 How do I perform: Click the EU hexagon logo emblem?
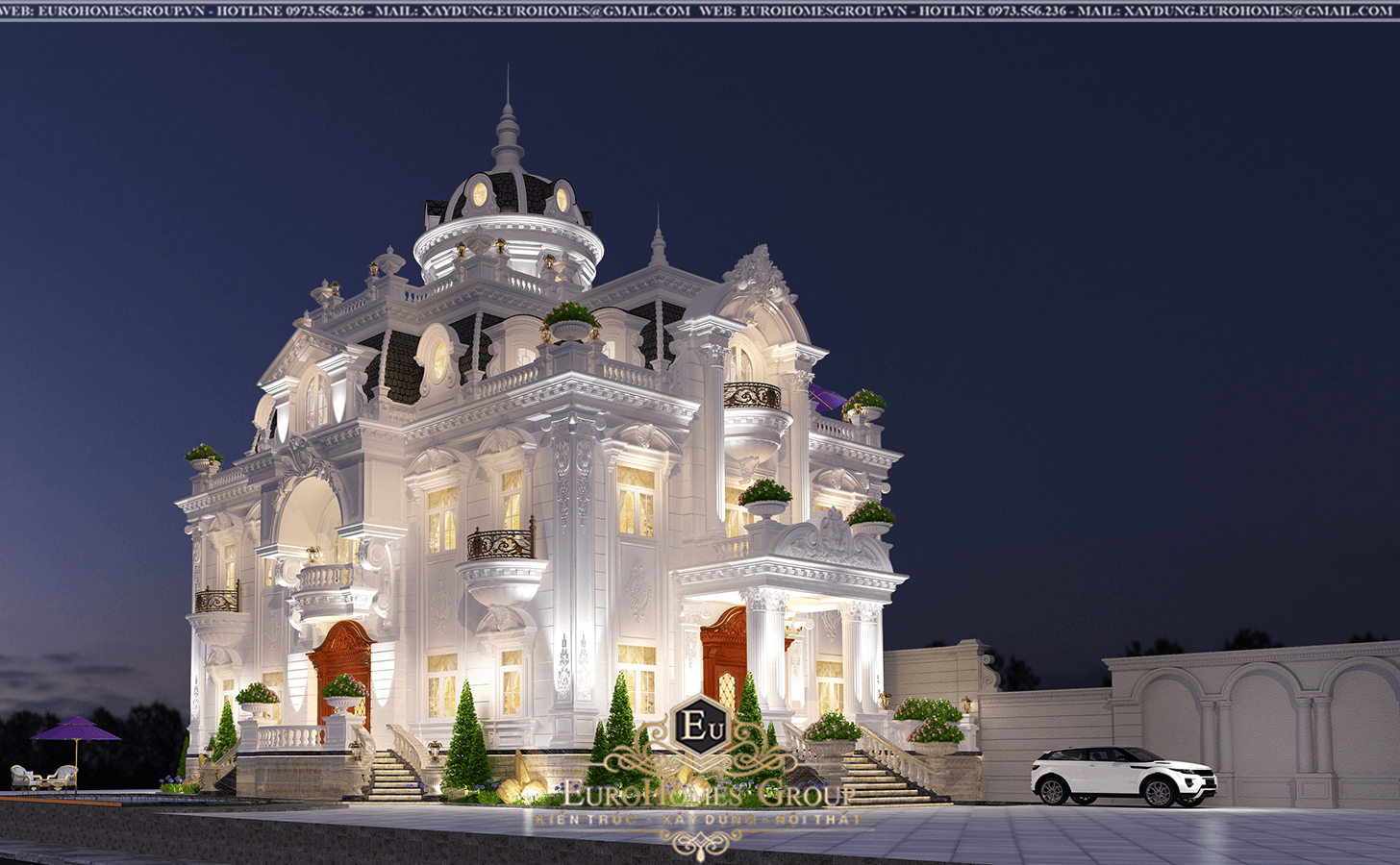695,726
